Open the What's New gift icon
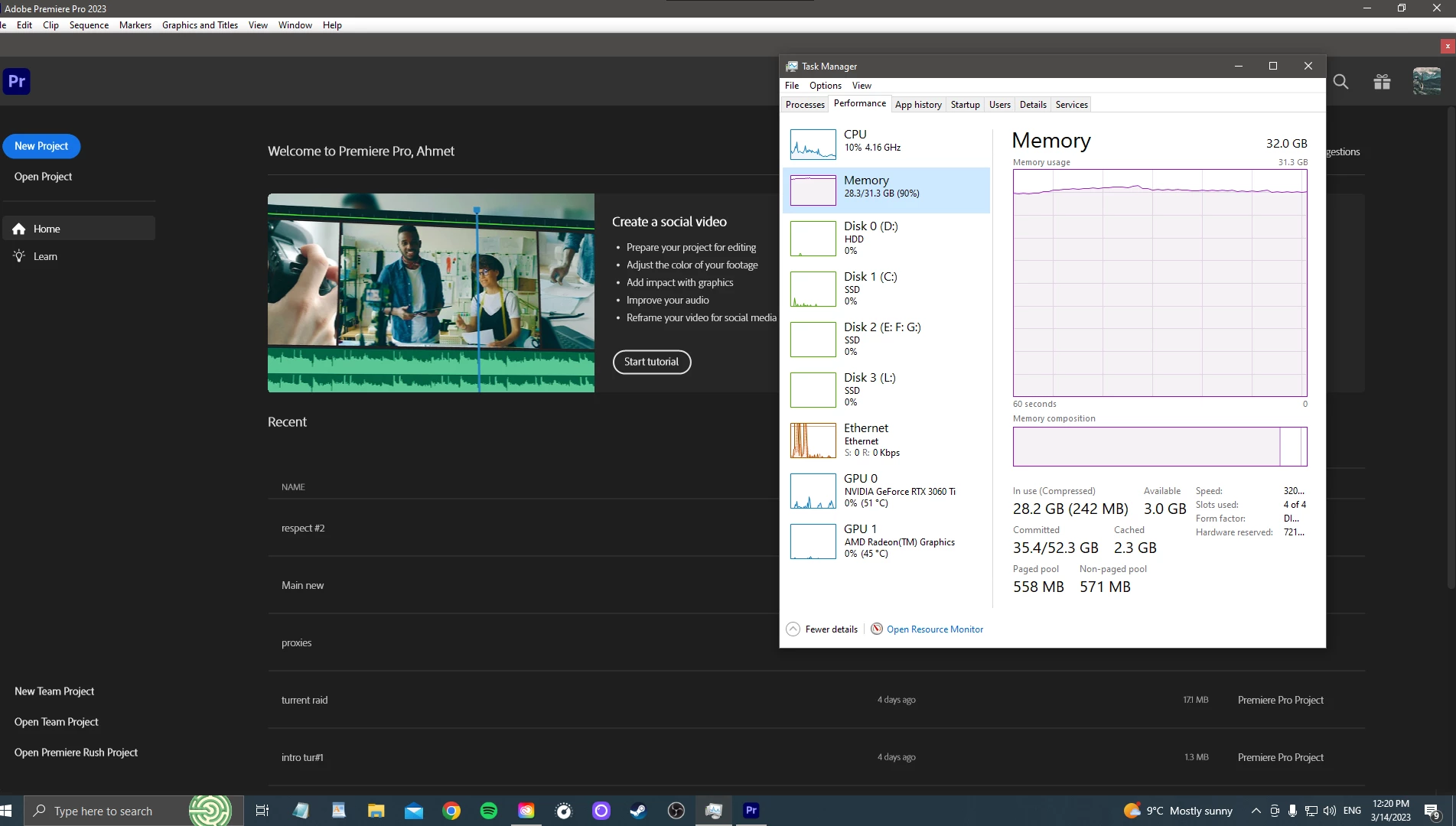 1382,82
